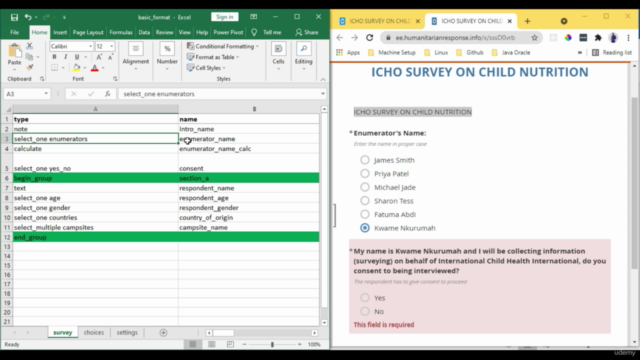Image resolution: width=640 pixels, height=360 pixels.
Task: Click the Paste icon in Clipboard group
Action: pos(15,51)
